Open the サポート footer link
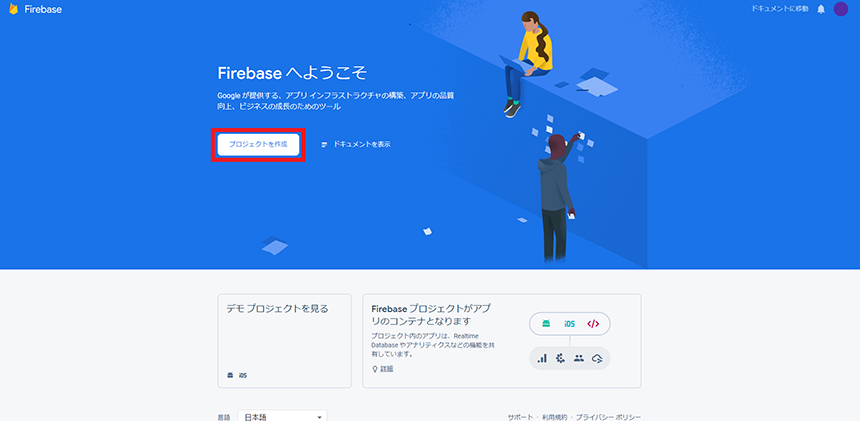The width and height of the screenshot is (860, 421). point(520,417)
